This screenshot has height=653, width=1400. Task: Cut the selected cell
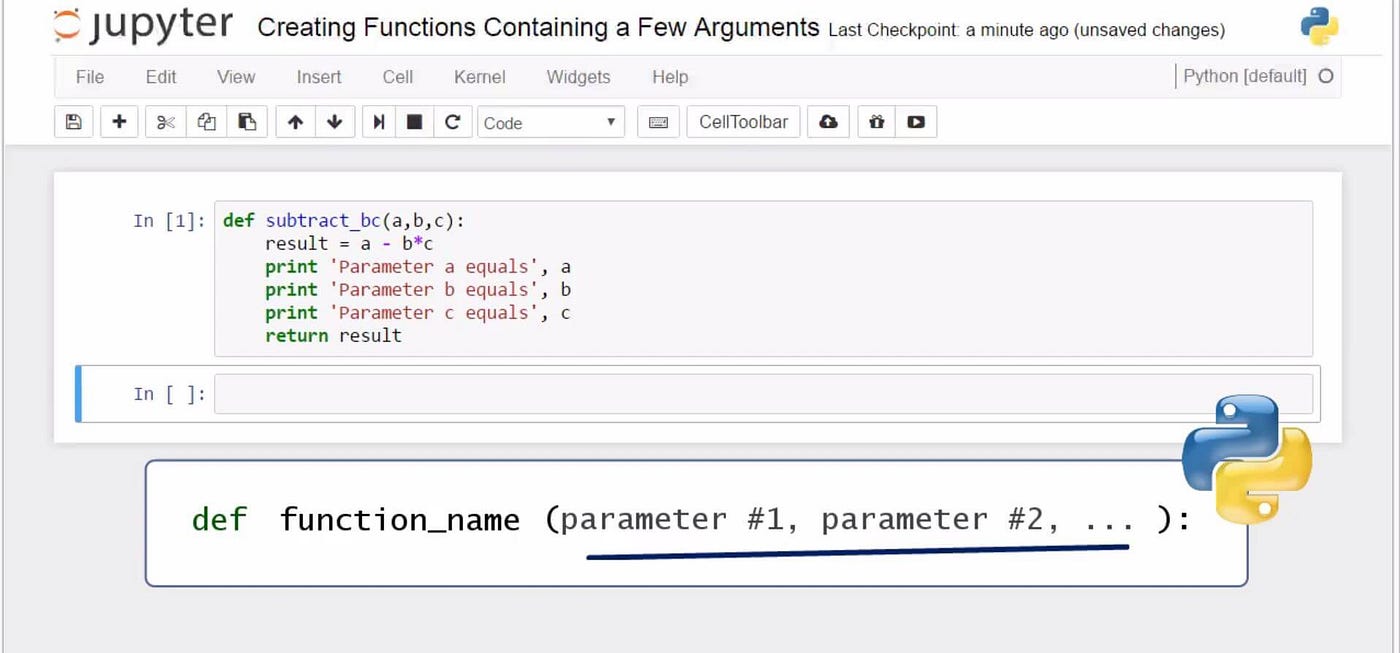[165, 121]
